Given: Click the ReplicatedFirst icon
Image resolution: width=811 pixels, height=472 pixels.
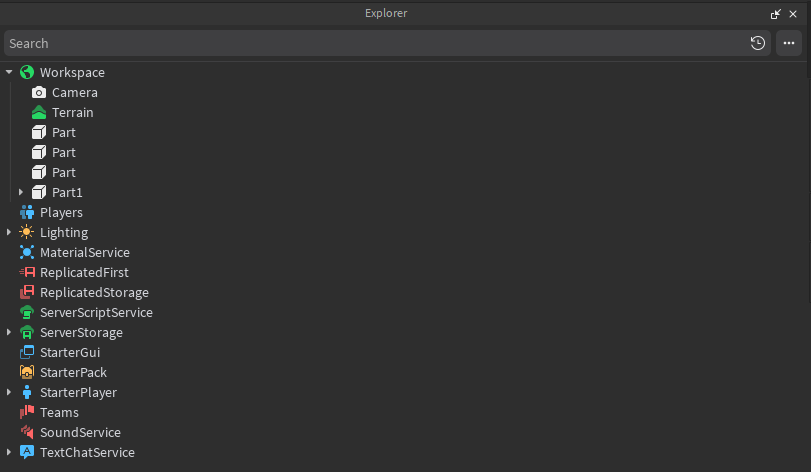Looking at the screenshot, I should click(27, 272).
